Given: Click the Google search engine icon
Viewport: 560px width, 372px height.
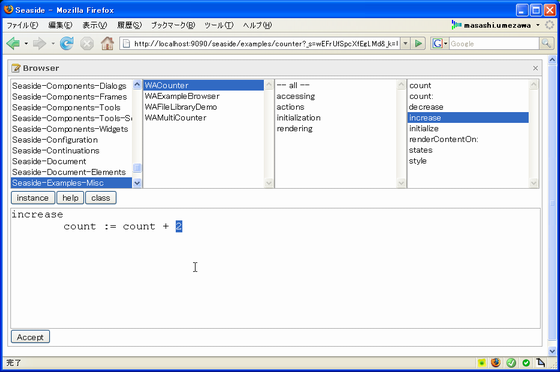Looking at the screenshot, I should (x=438, y=44).
